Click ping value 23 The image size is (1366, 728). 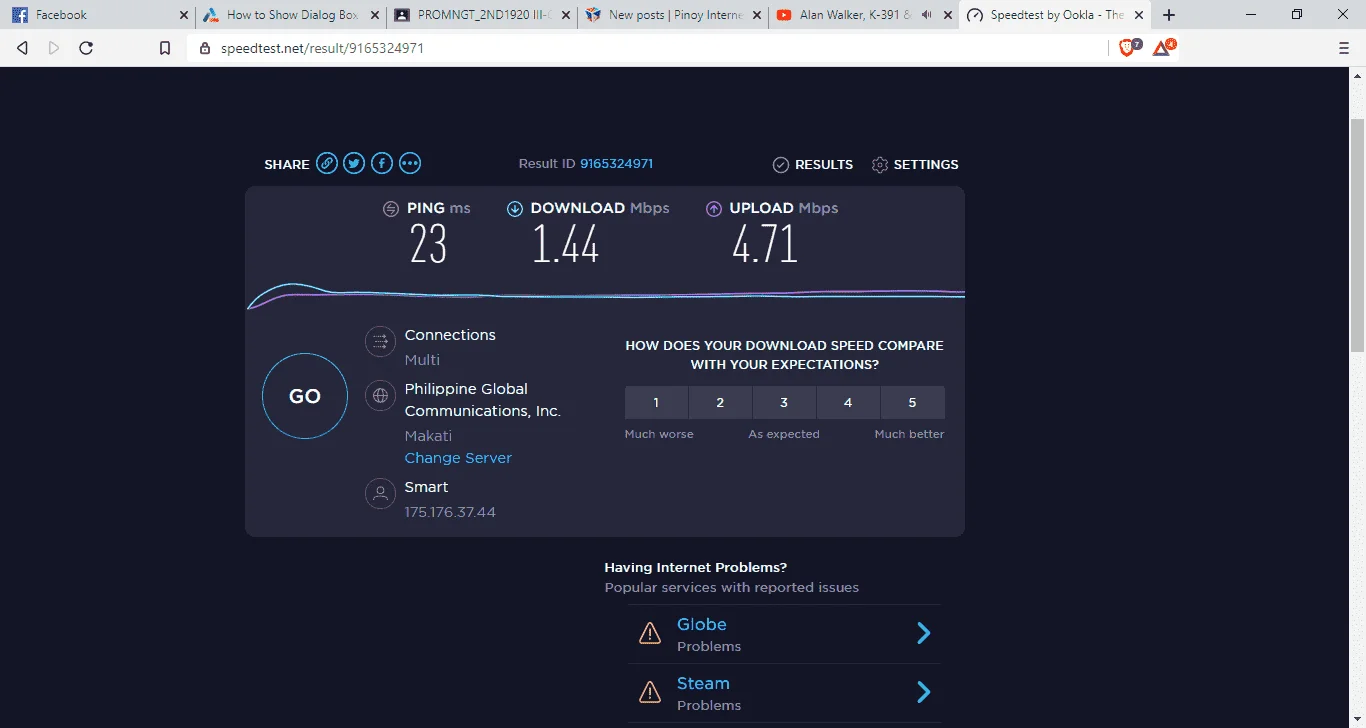pos(428,244)
